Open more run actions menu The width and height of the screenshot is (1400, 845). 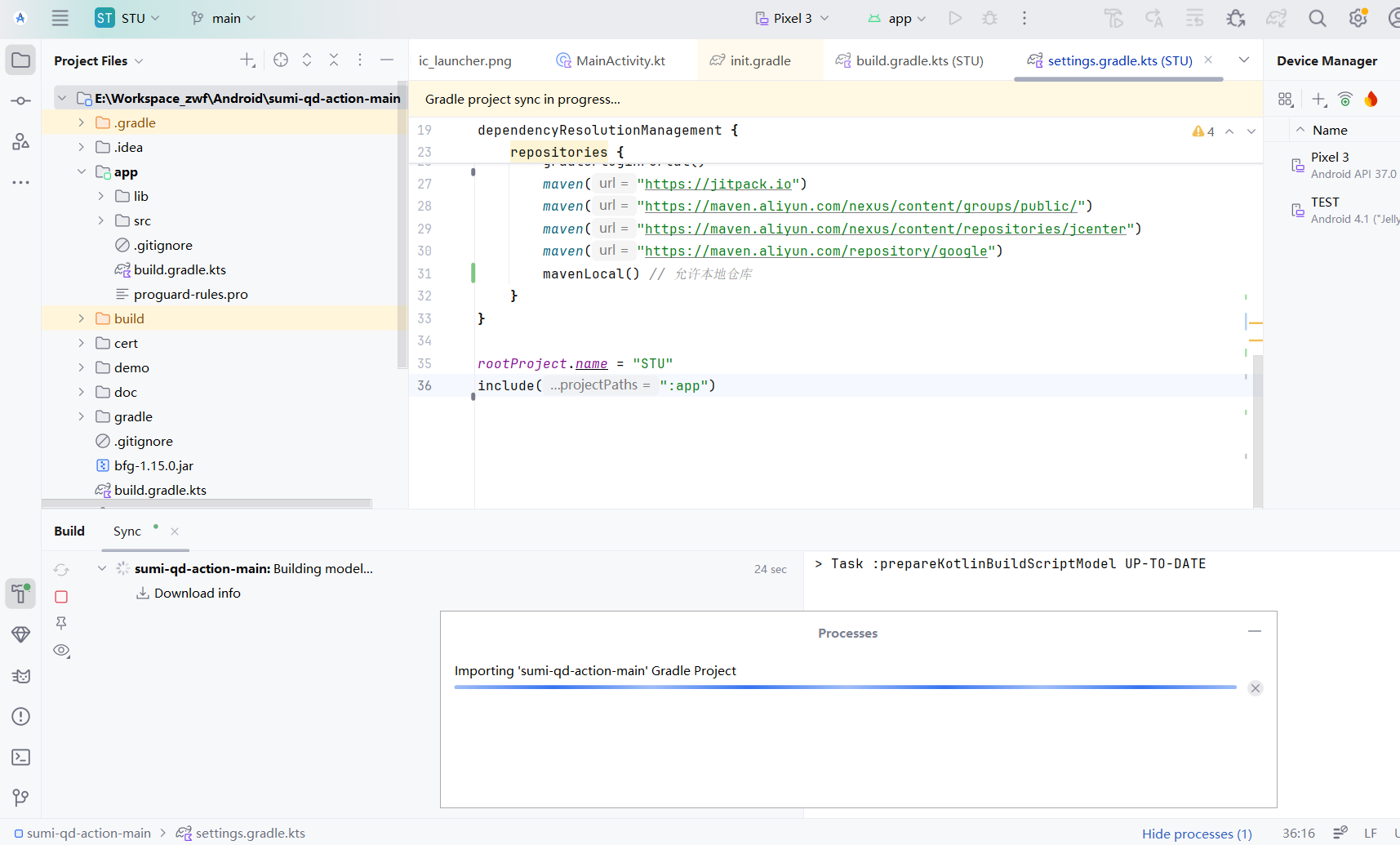[x=1024, y=18]
